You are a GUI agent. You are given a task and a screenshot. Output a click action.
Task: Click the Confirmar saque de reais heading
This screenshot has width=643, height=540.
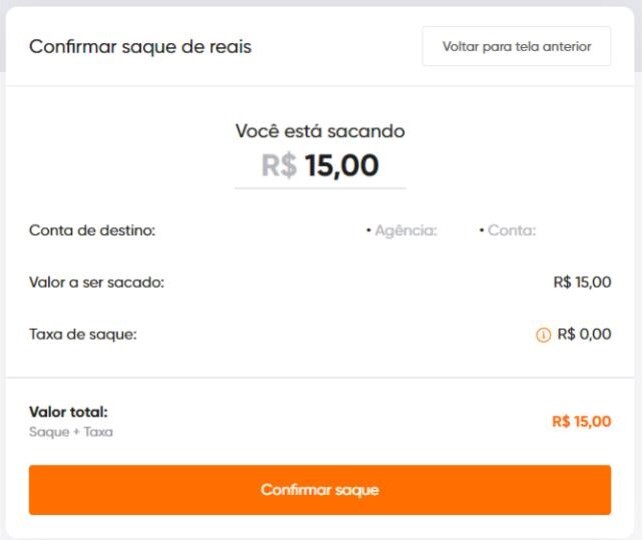[x=140, y=47]
